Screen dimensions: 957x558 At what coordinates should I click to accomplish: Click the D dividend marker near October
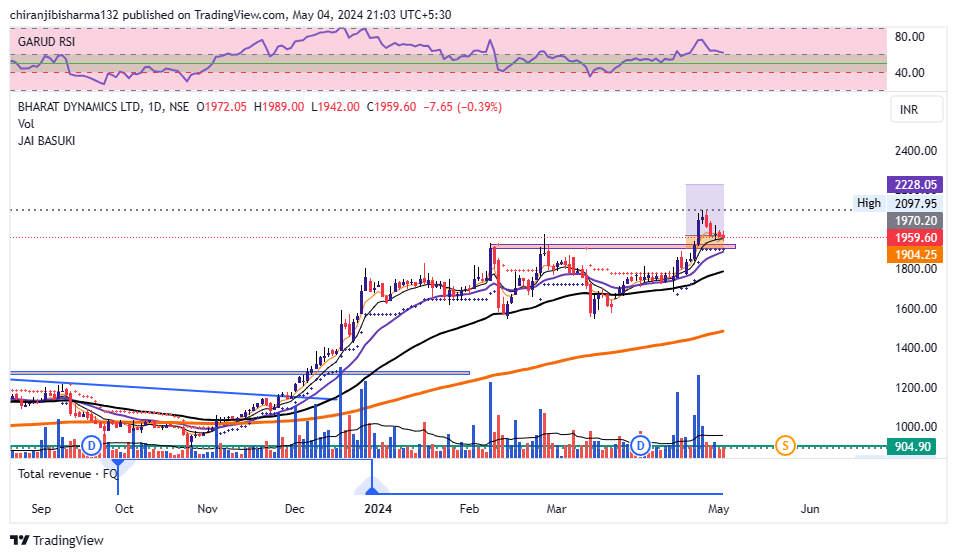[x=92, y=446]
